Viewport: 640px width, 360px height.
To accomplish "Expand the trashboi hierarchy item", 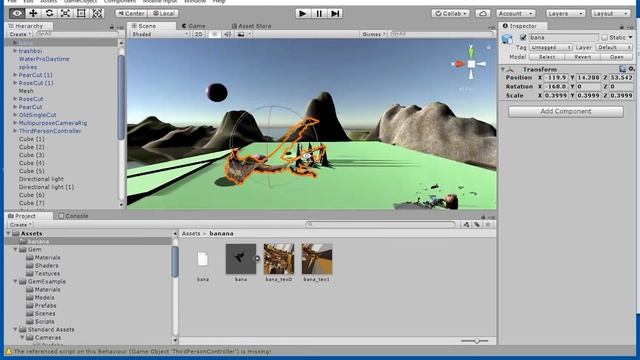I will click(x=15, y=51).
